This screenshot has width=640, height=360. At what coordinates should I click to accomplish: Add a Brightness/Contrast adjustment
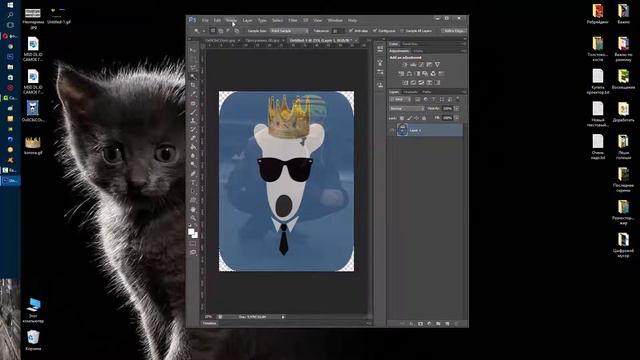(404, 64)
